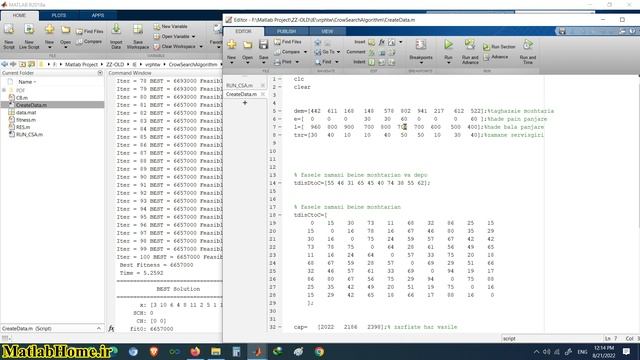Click Matlab Project in address path

click(x=81, y=64)
